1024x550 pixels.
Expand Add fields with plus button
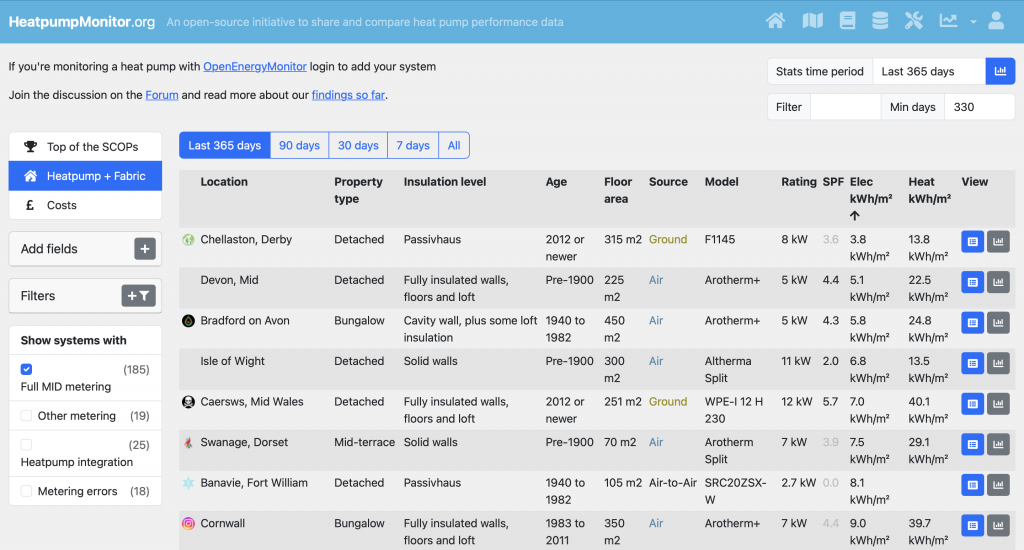(145, 249)
